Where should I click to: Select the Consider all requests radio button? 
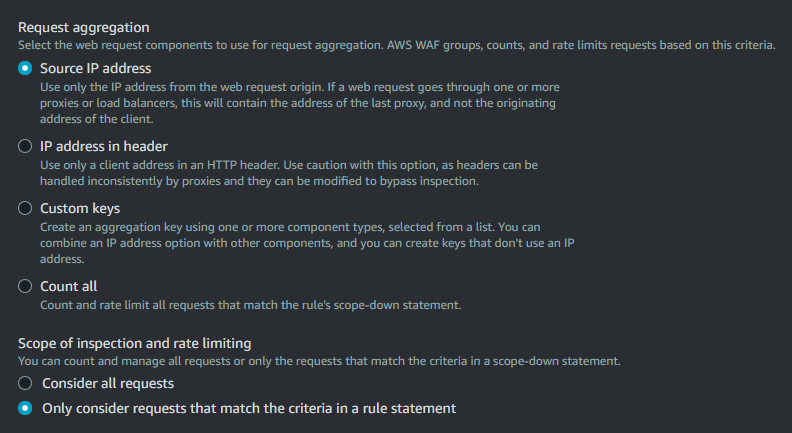[x=26, y=384]
